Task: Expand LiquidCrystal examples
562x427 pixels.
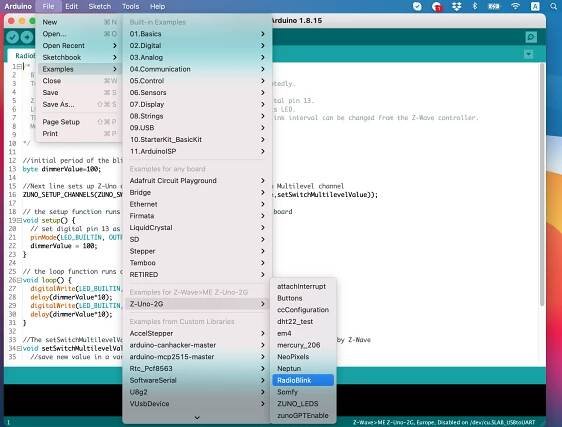Action: (x=197, y=228)
